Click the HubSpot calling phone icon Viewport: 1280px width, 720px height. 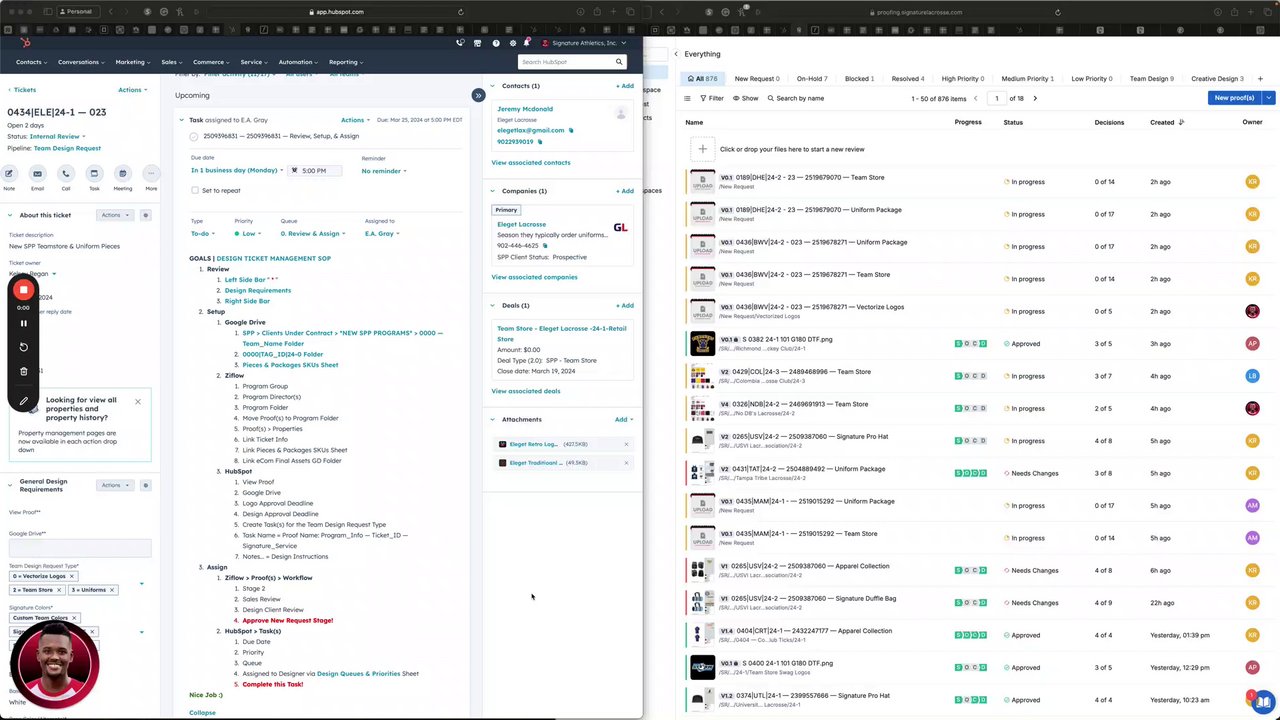(460, 43)
